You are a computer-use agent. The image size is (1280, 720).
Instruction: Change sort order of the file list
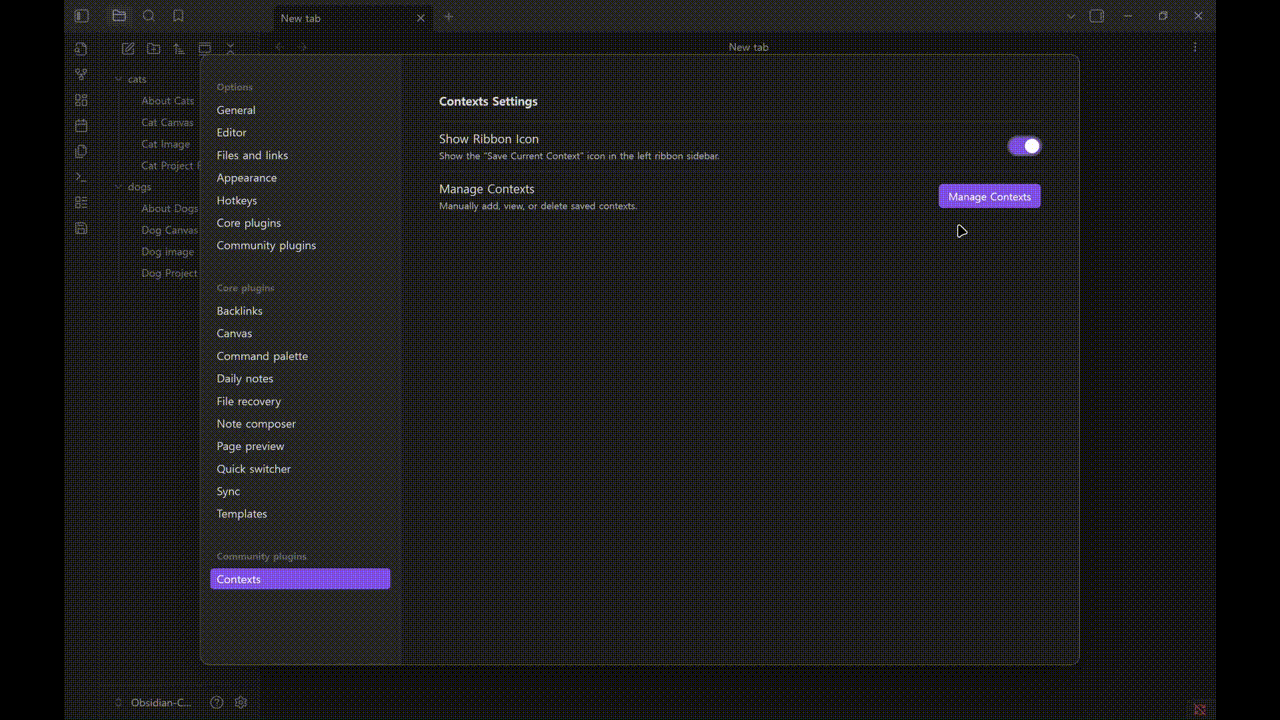click(179, 48)
